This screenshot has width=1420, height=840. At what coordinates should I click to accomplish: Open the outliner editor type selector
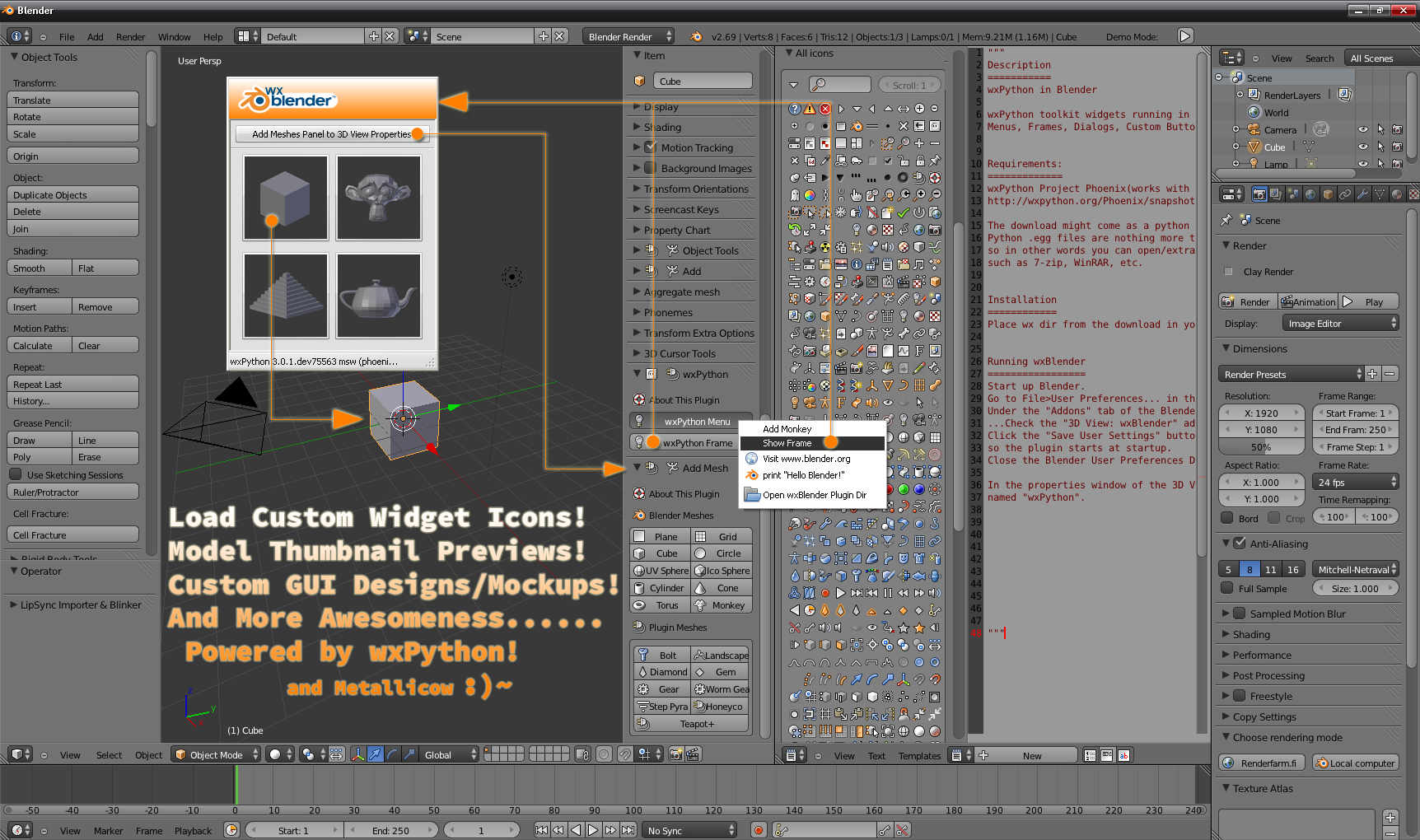[1231, 58]
